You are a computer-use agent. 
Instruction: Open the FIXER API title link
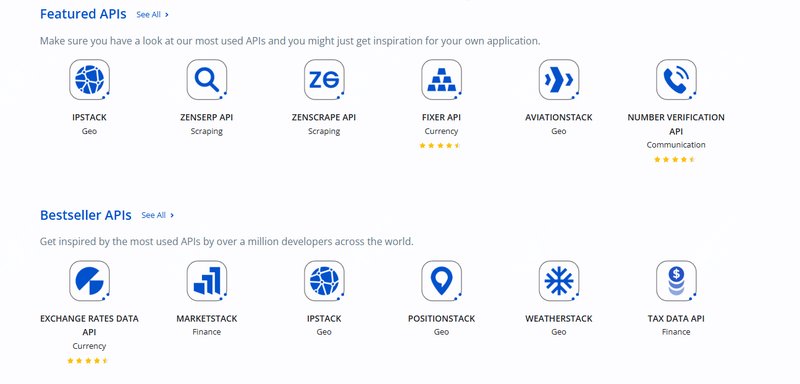(x=441, y=117)
